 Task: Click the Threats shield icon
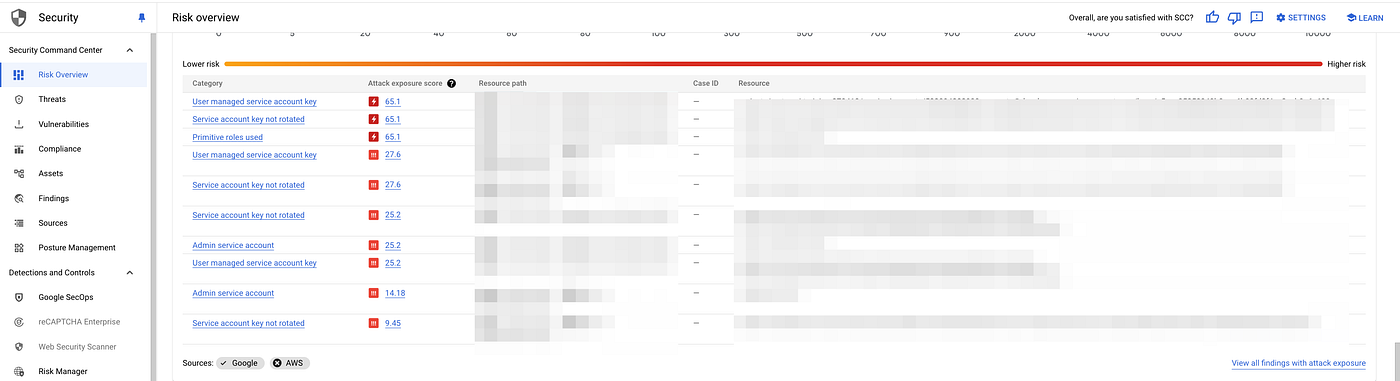click(x=19, y=99)
